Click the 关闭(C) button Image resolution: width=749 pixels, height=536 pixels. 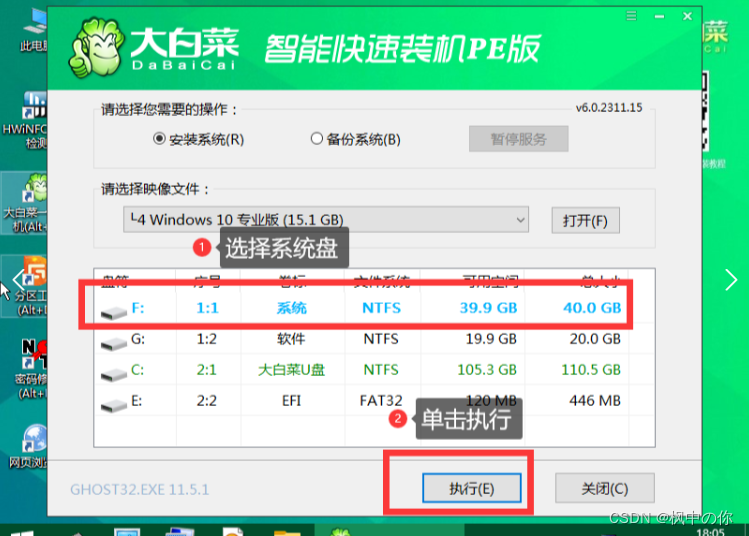click(604, 488)
